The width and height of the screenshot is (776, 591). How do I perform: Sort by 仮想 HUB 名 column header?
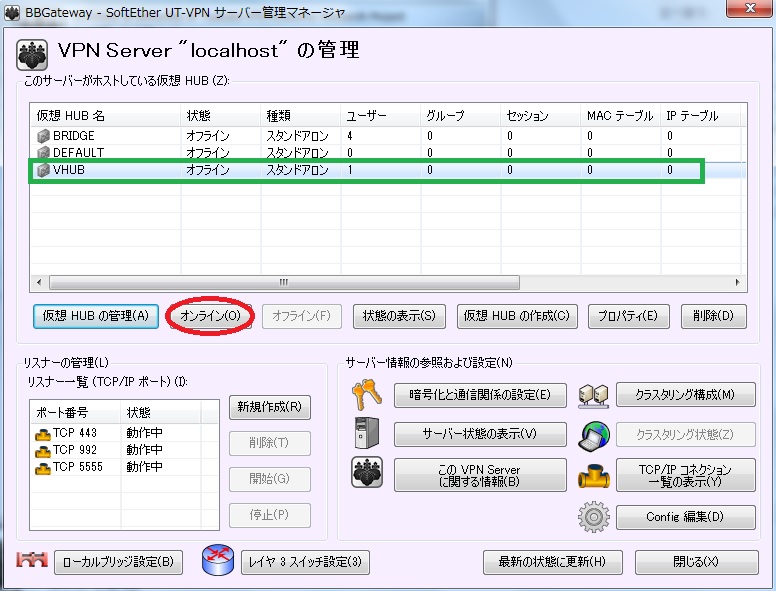[105, 116]
